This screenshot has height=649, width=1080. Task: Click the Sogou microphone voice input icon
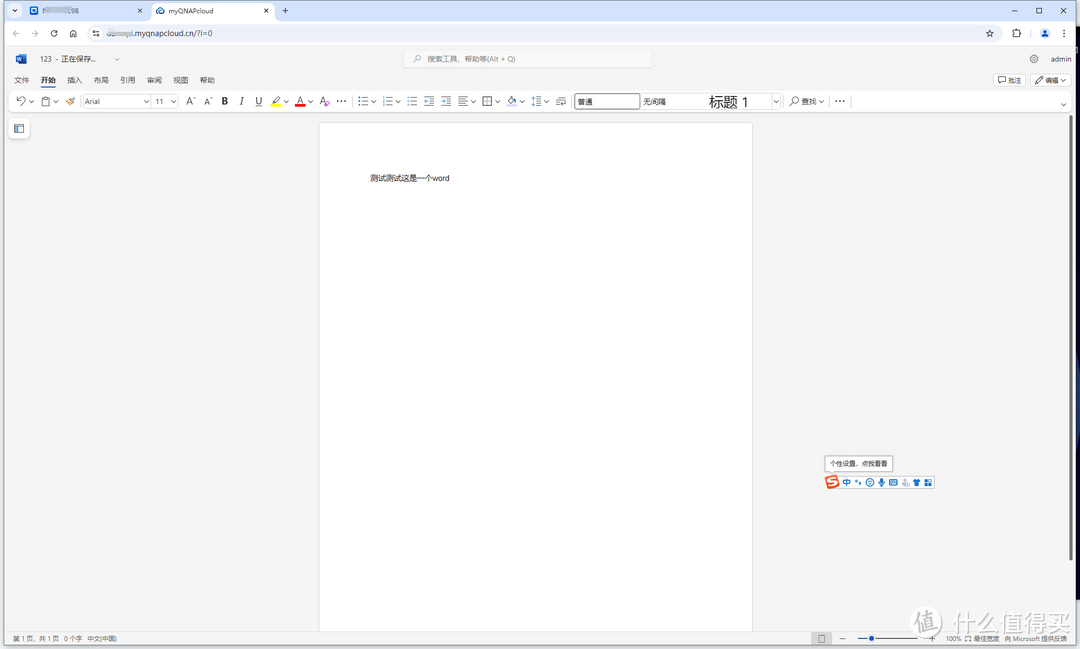tap(881, 483)
